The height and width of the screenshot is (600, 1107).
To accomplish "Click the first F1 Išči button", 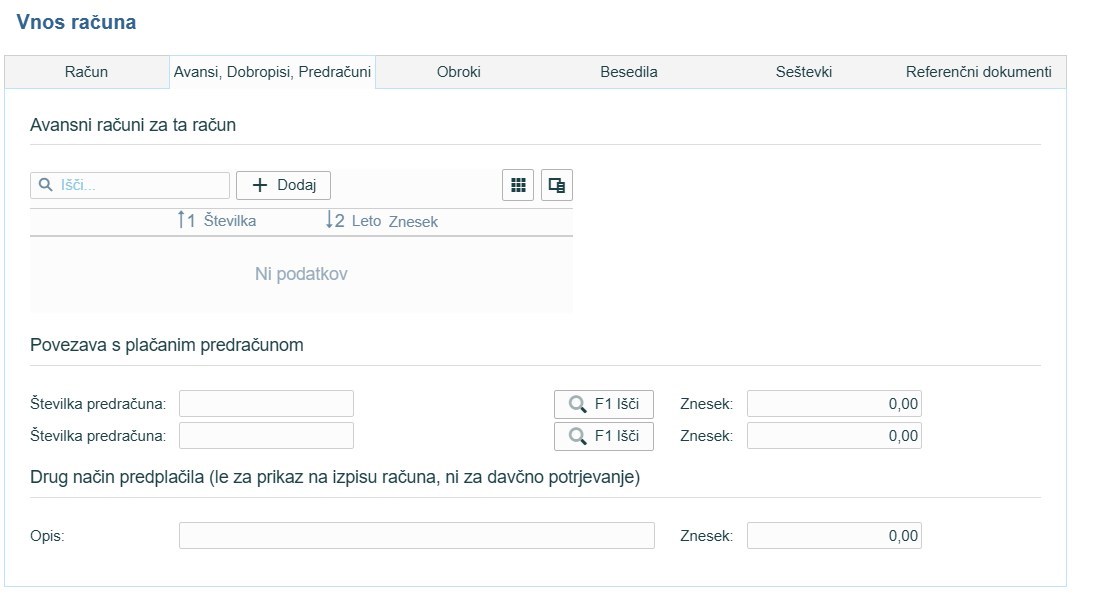I will [x=603, y=404].
